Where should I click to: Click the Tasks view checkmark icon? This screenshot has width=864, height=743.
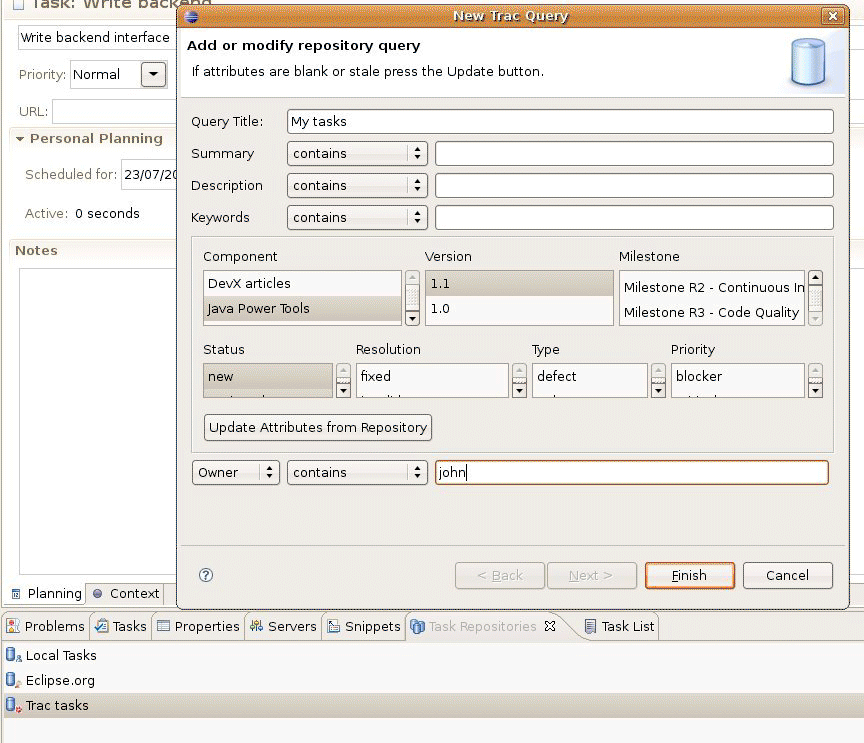click(101, 626)
